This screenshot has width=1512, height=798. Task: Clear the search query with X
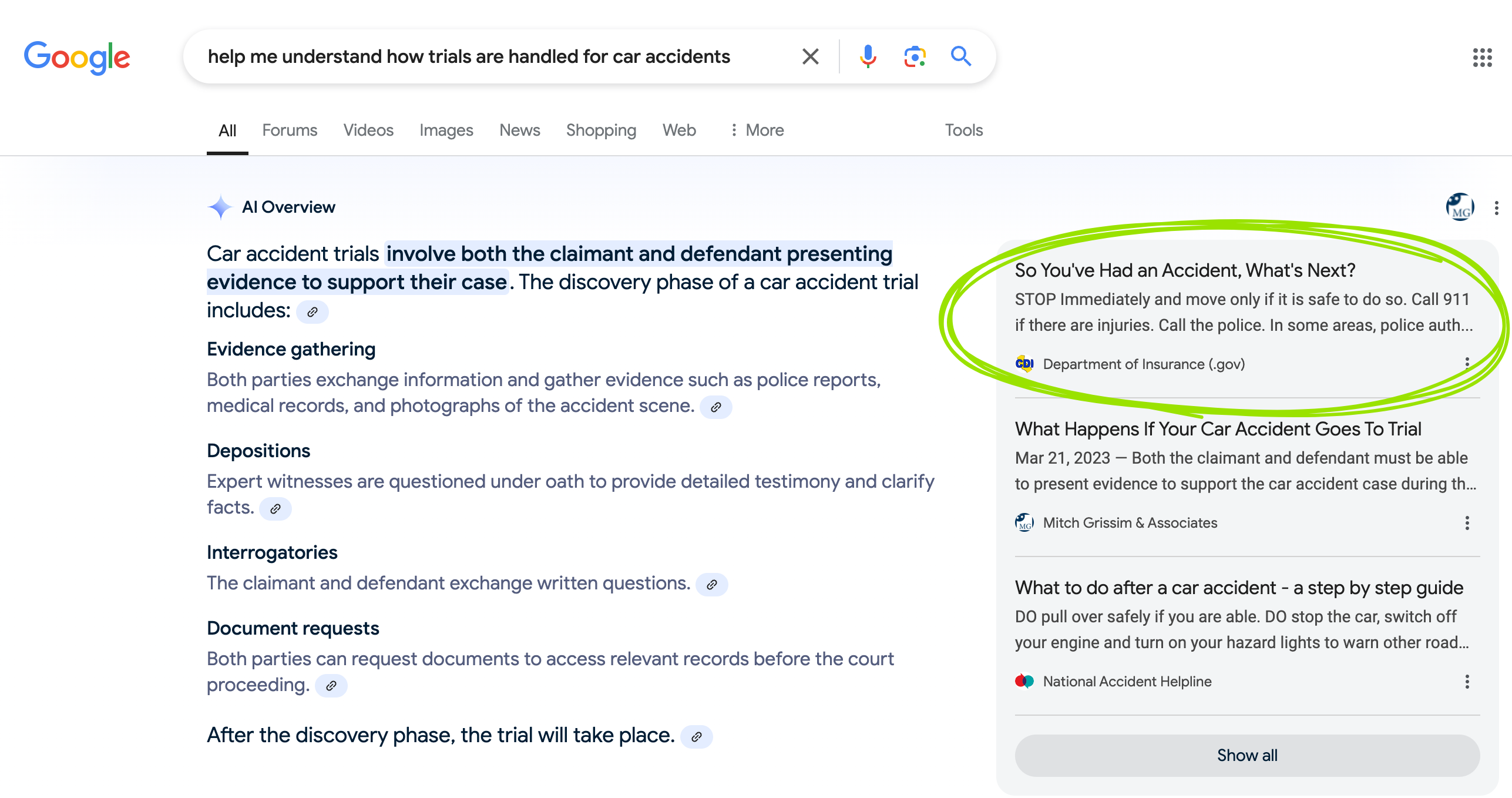point(811,56)
